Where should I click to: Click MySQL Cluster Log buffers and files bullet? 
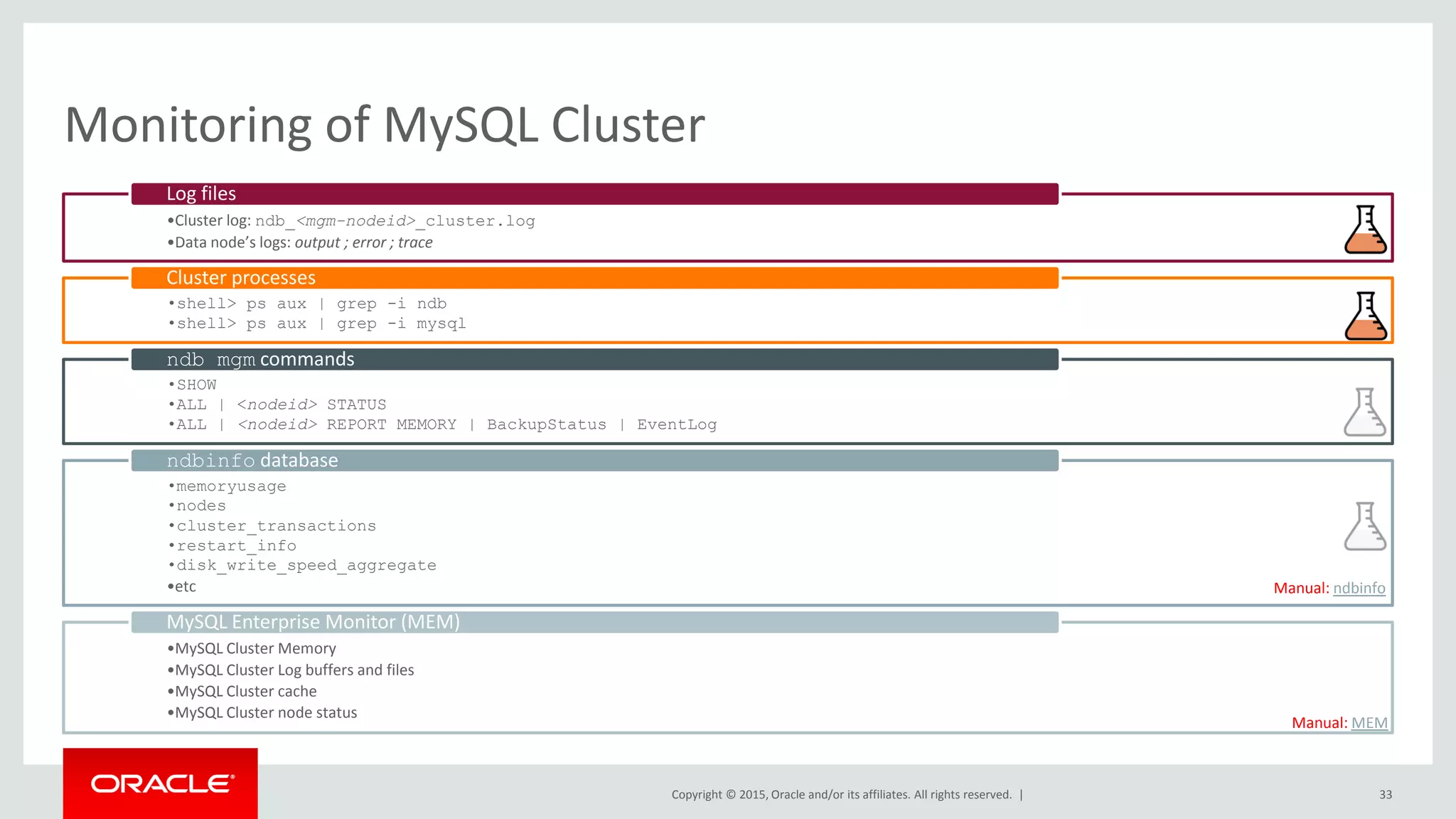[x=291, y=670]
